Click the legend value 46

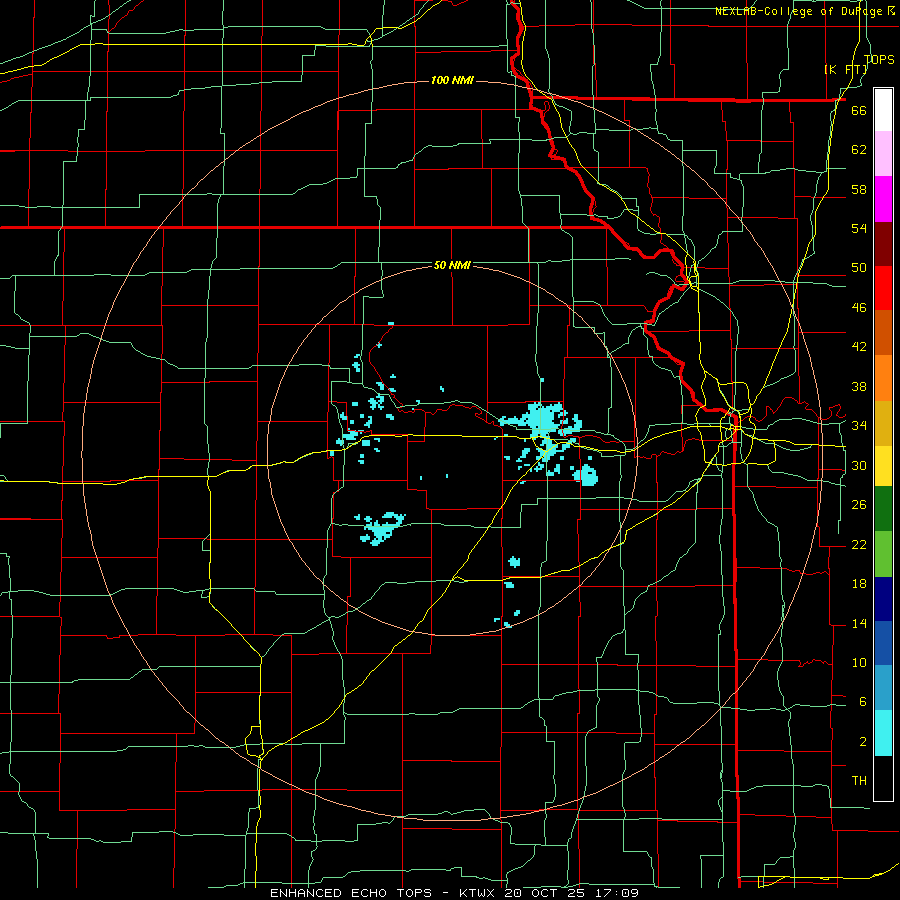pos(859,307)
